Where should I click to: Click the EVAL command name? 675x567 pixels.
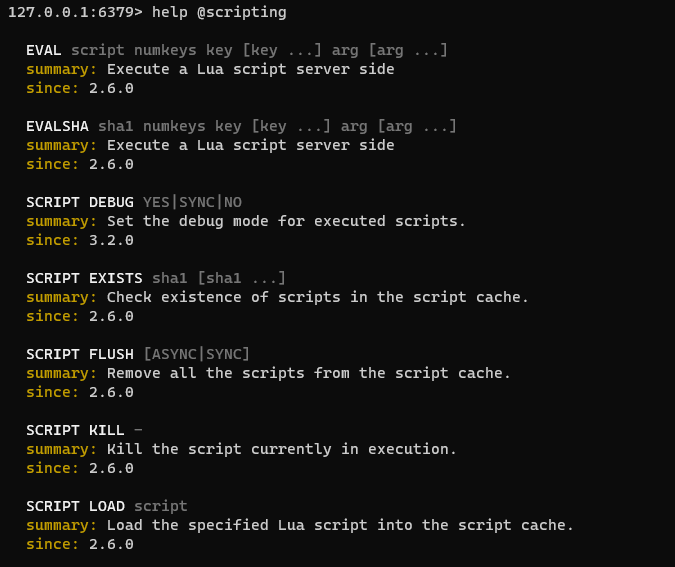tap(43, 50)
